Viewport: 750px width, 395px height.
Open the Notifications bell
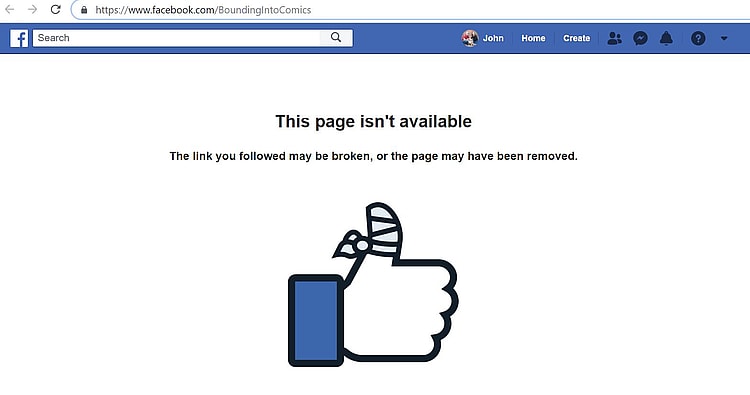pos(666,38)
